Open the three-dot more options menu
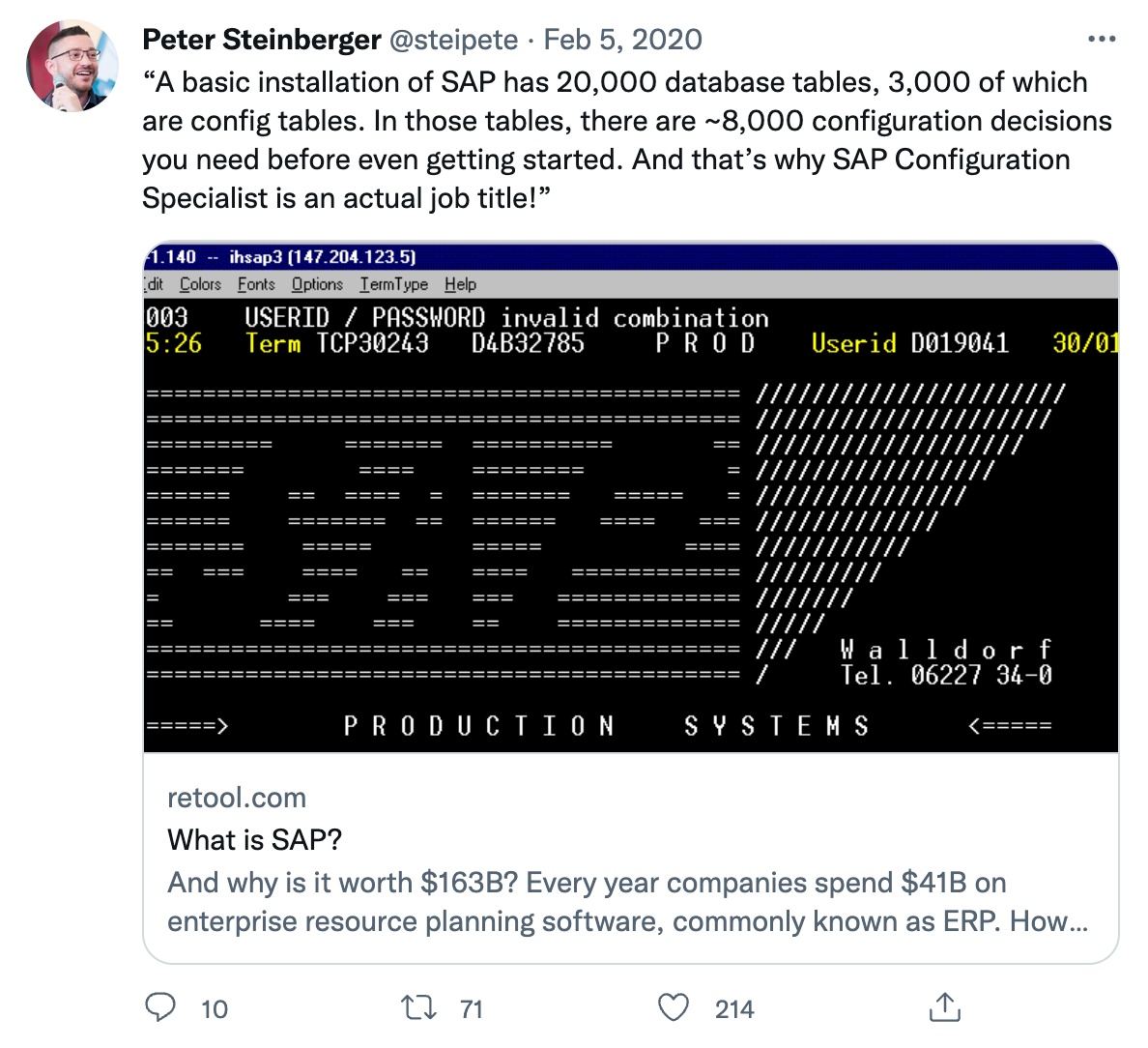 tap(1102, 39)
